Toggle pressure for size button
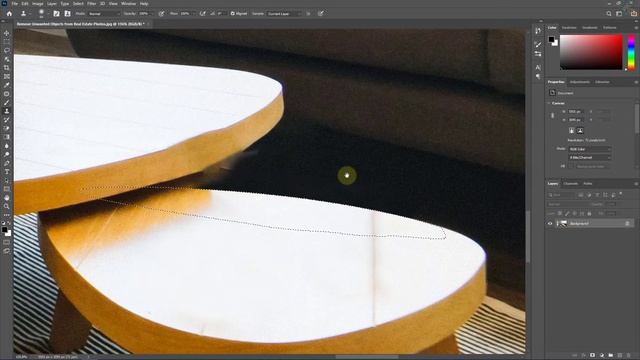The height and width of the screenshot is (360, 640). tap(321, 13)
